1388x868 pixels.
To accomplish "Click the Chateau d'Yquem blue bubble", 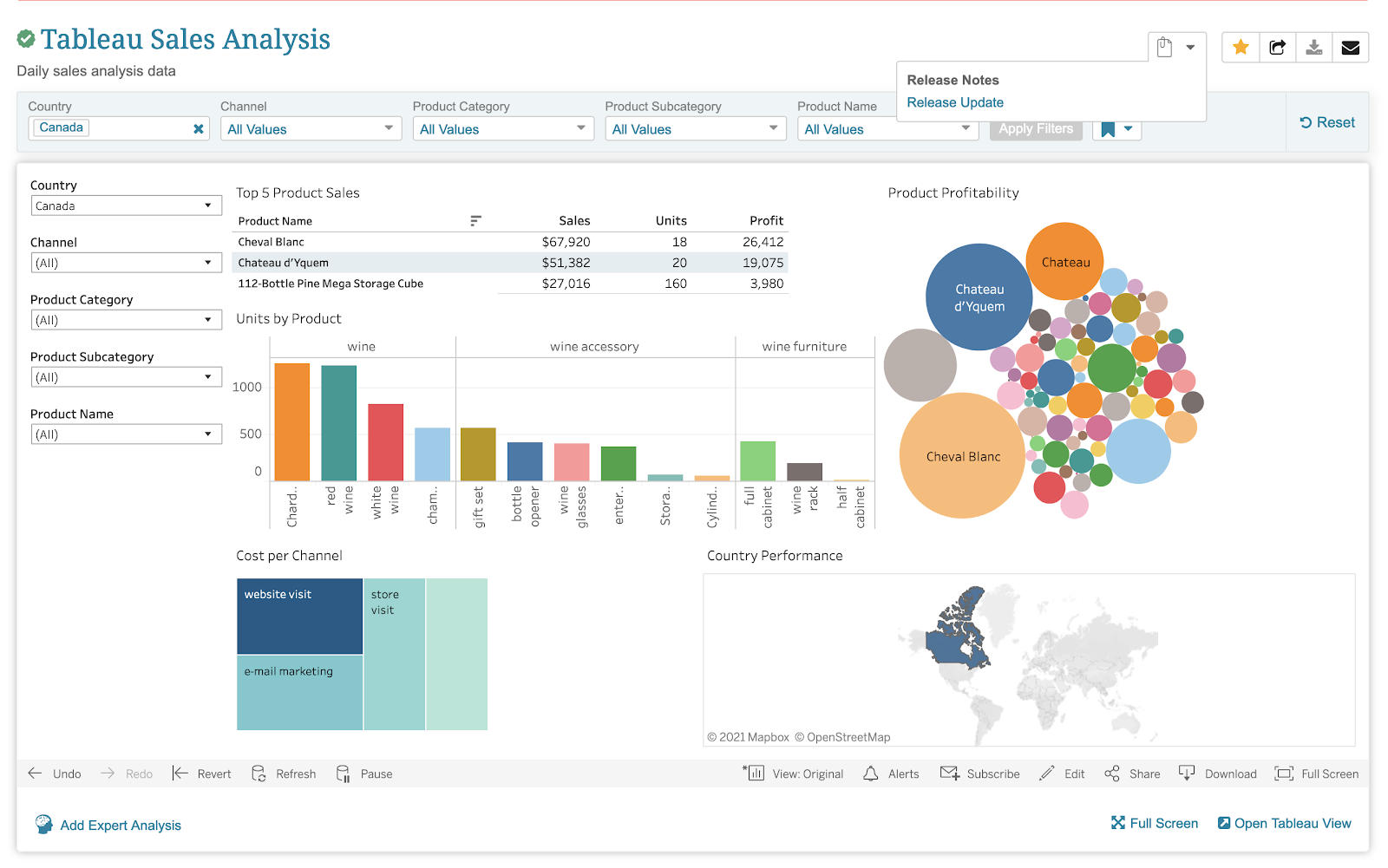I will coord(979,297).
